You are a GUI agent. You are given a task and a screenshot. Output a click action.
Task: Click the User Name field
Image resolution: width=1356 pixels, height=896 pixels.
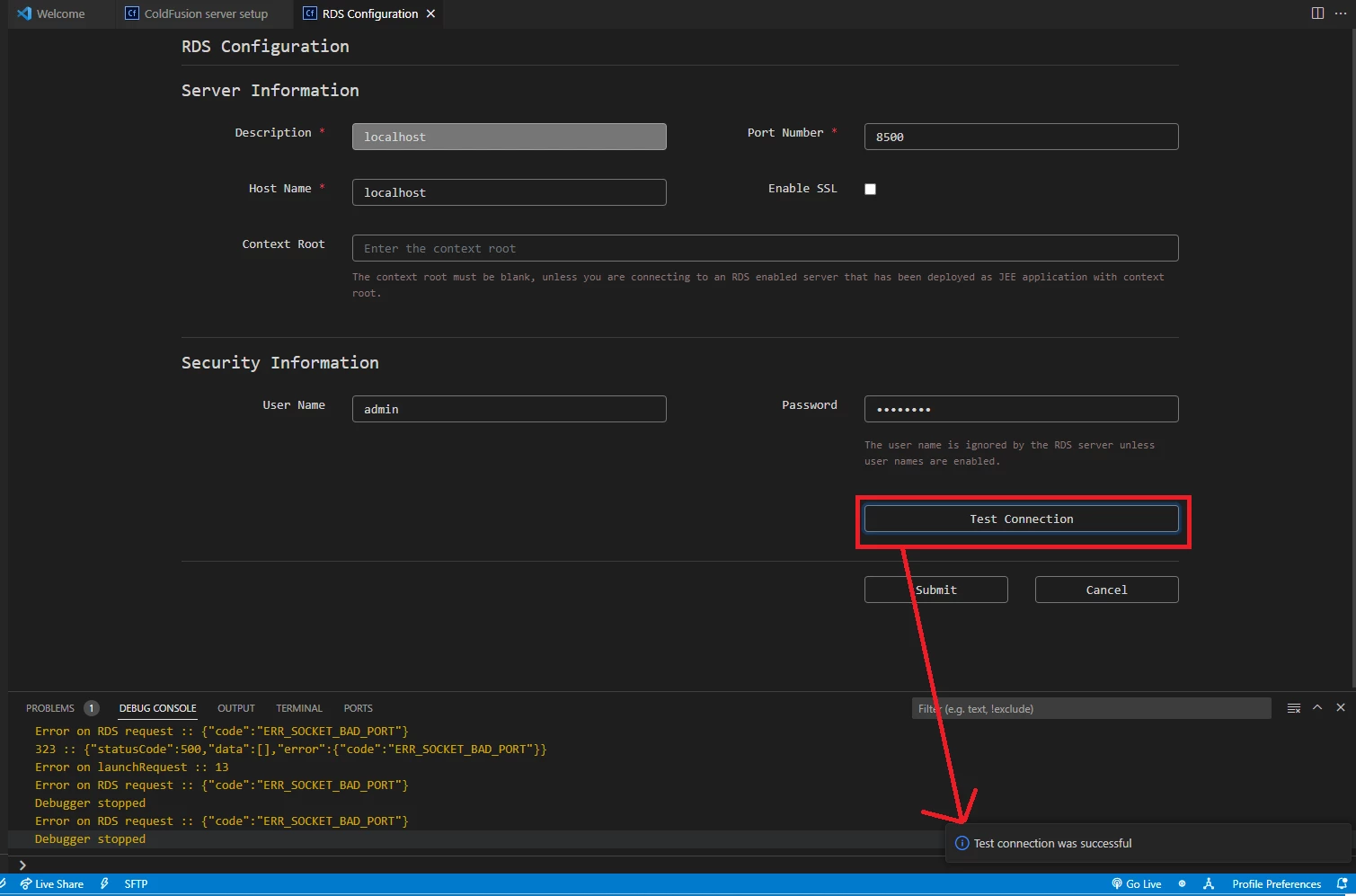[x=509, y=409]
